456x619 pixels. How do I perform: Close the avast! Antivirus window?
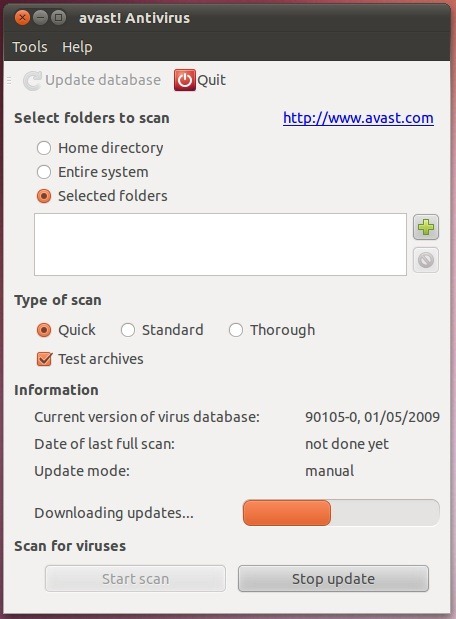(22, 18)
